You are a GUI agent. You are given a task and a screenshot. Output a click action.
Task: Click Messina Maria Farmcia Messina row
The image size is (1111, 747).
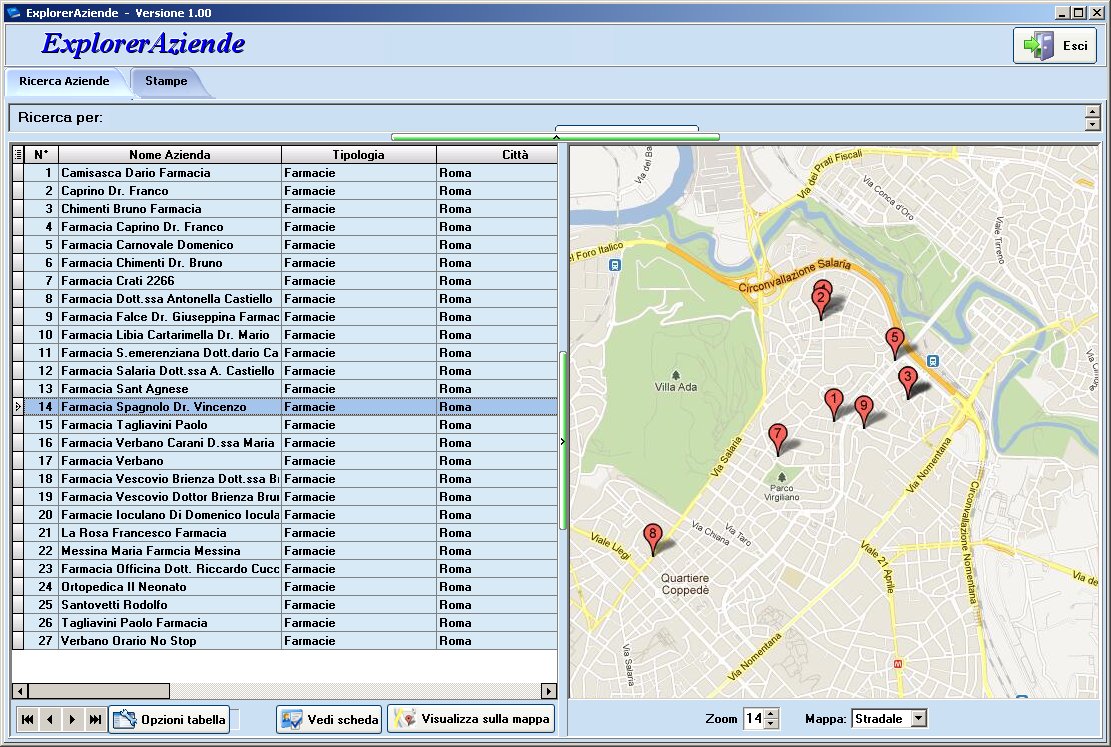tap(285, 551)
